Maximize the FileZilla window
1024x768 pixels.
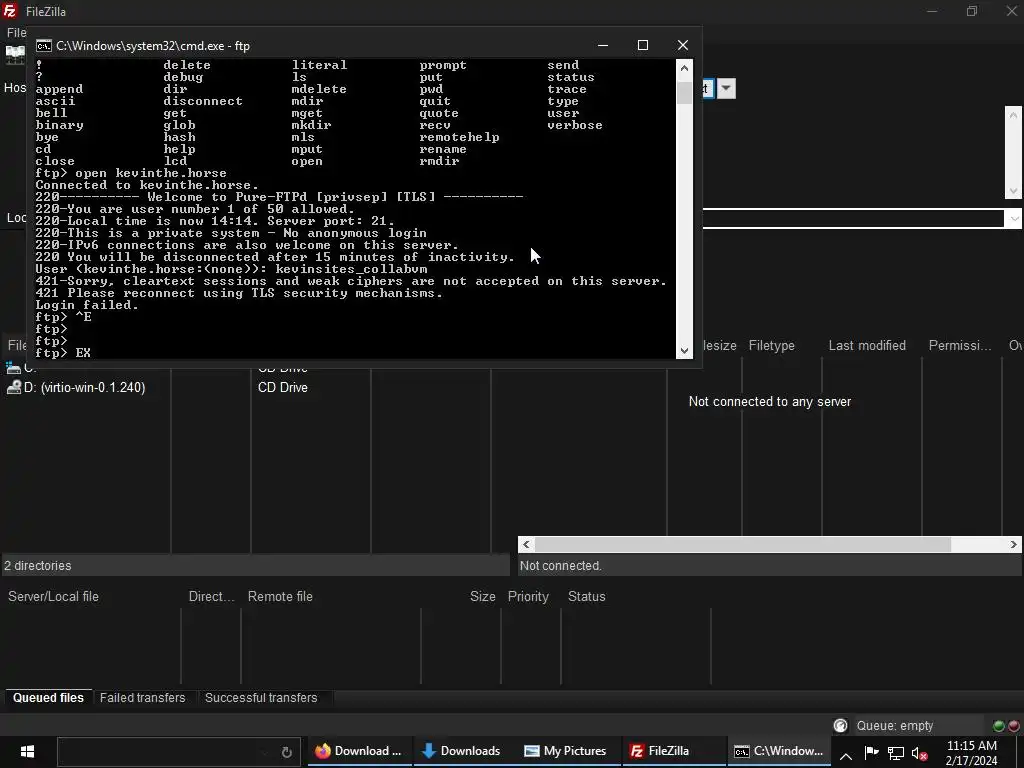(972, 11)
